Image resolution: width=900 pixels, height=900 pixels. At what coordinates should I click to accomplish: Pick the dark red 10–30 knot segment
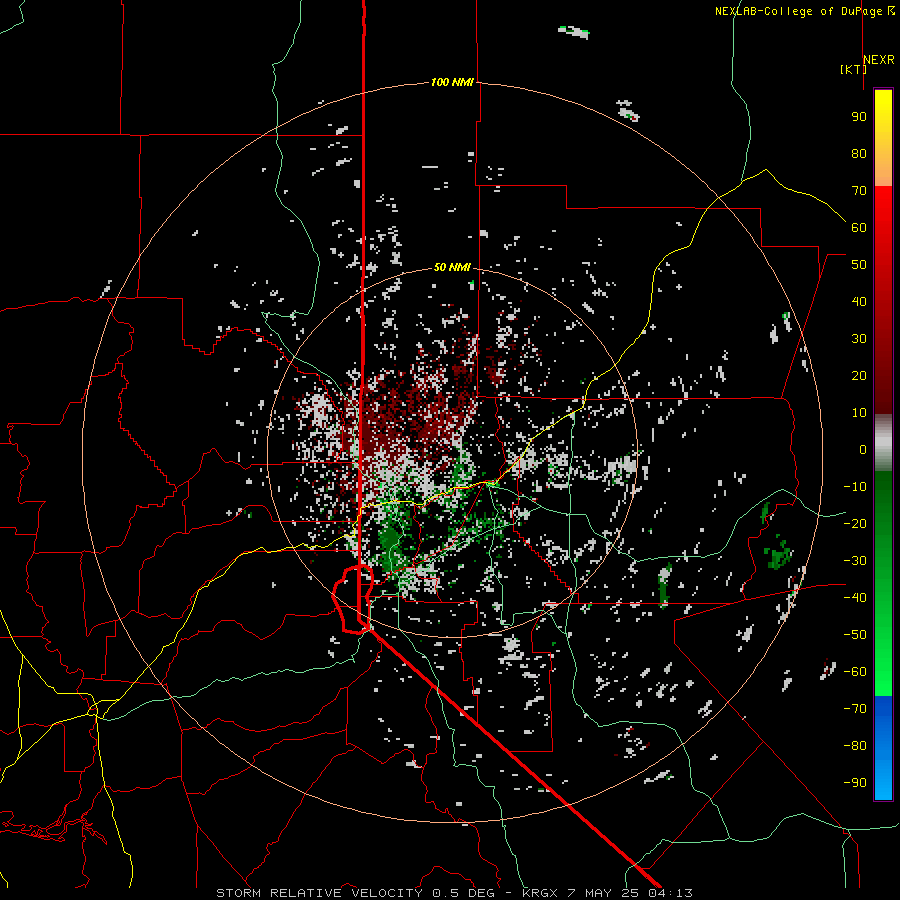[883, 376]
